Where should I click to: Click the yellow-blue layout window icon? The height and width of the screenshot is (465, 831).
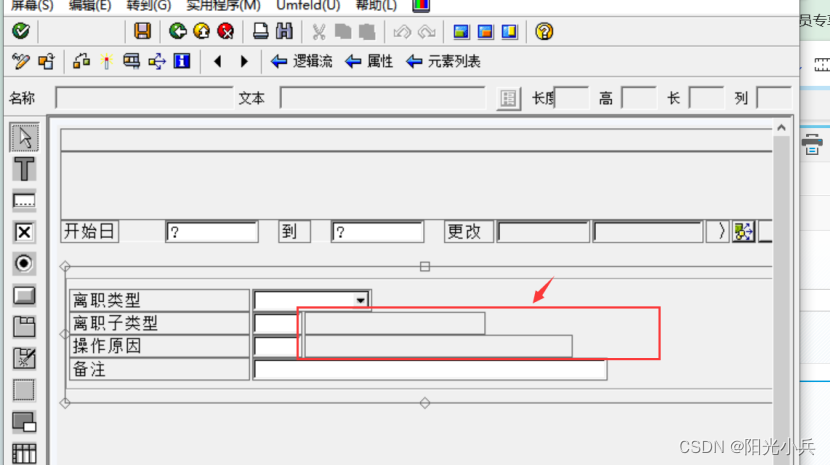pyautogui.click(x=509, y=32)
